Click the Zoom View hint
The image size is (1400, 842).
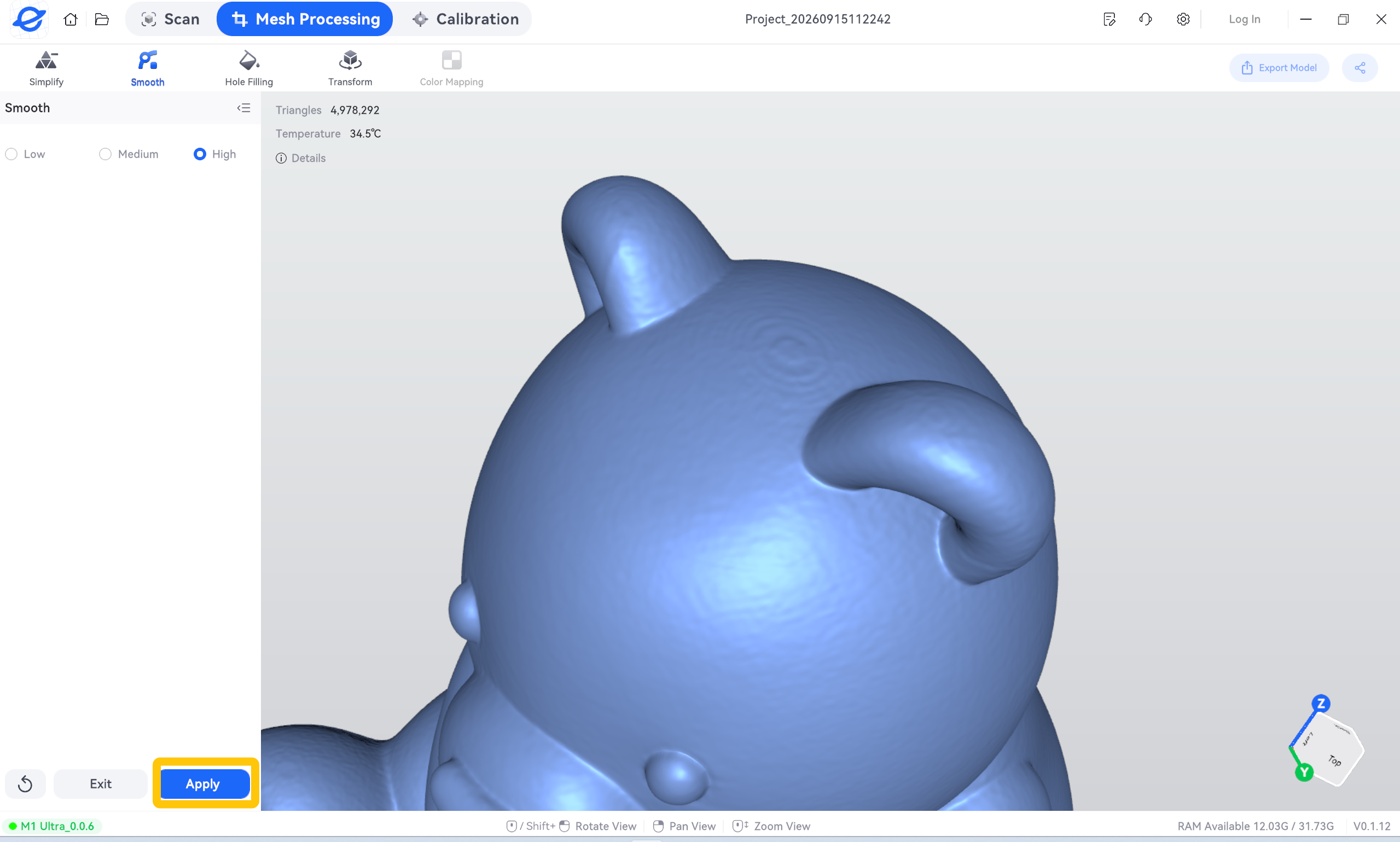(x=771, y=826)
